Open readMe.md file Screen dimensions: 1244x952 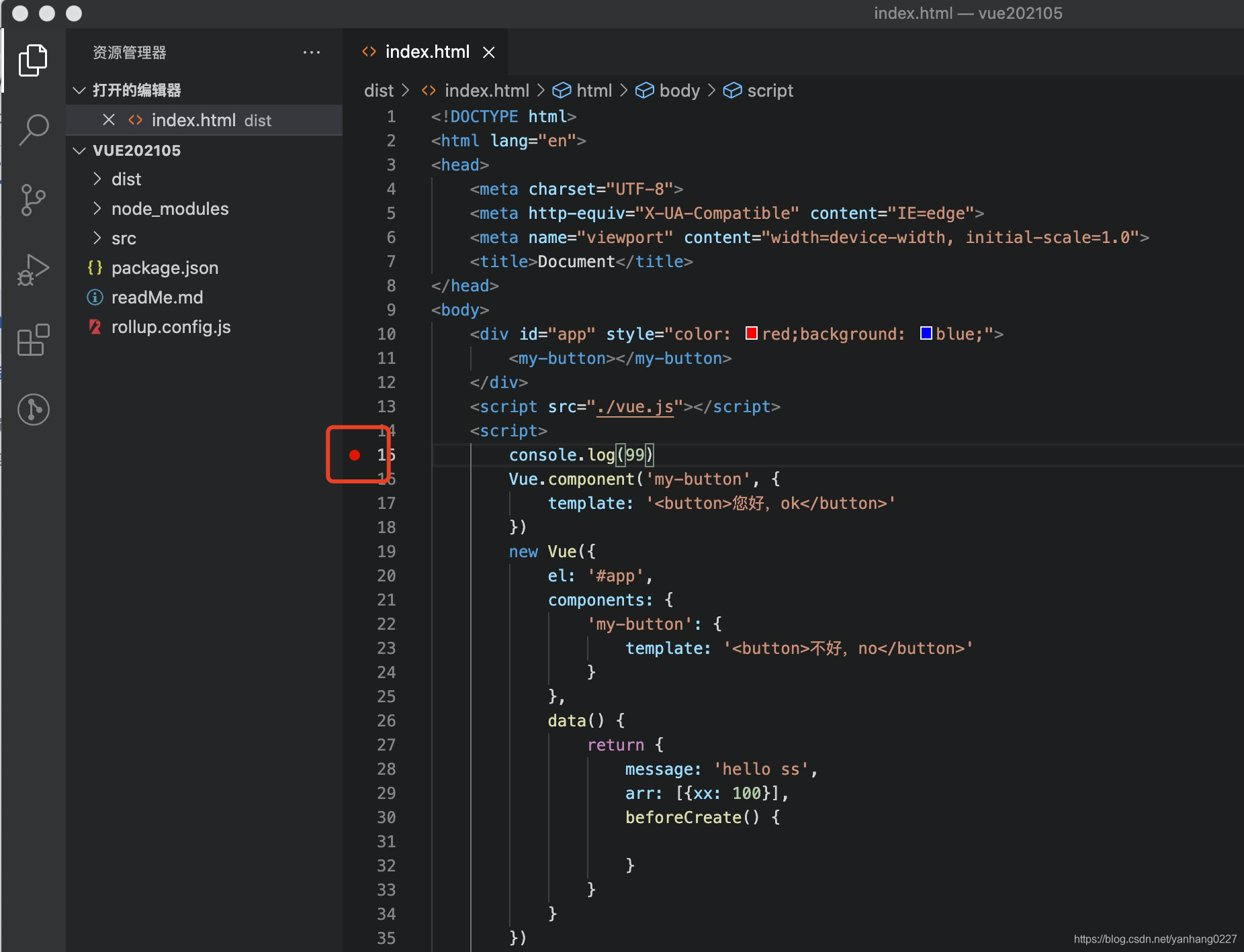(157, 297)
